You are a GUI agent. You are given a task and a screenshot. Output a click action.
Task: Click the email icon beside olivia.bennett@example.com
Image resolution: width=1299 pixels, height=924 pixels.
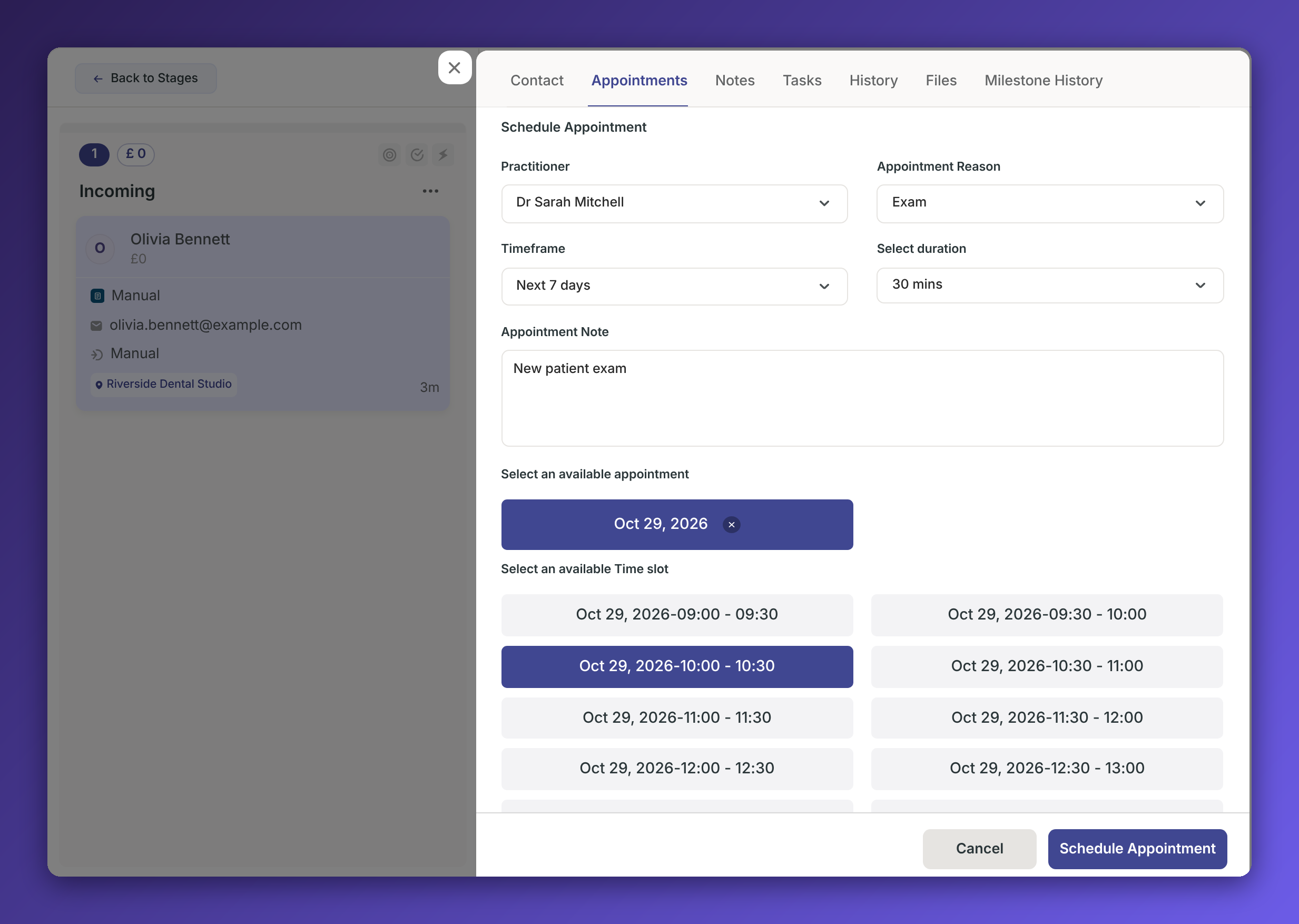96,326
